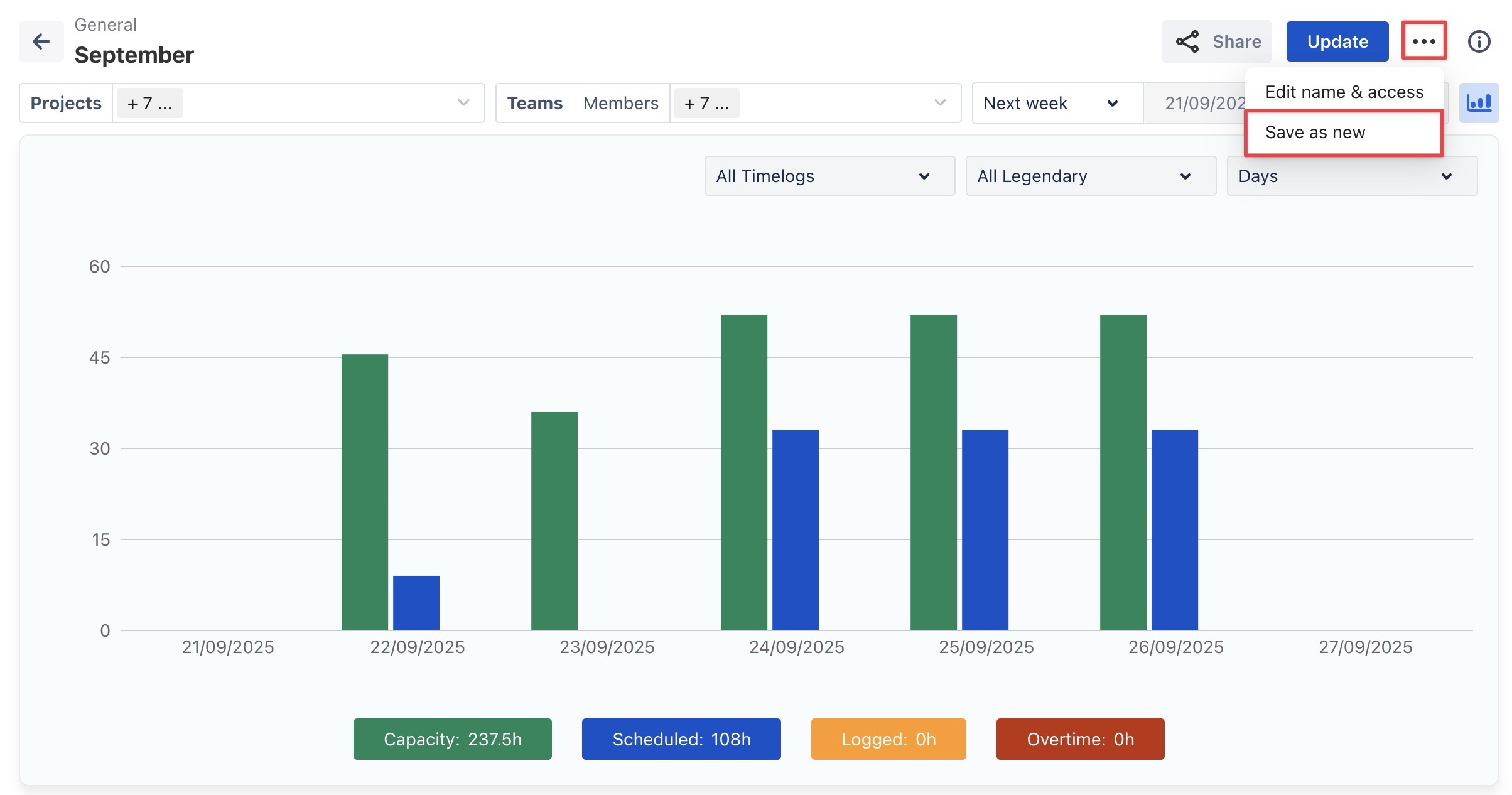Click the blue Update button
The image size is (1512, 795).
click(1337, 41)
